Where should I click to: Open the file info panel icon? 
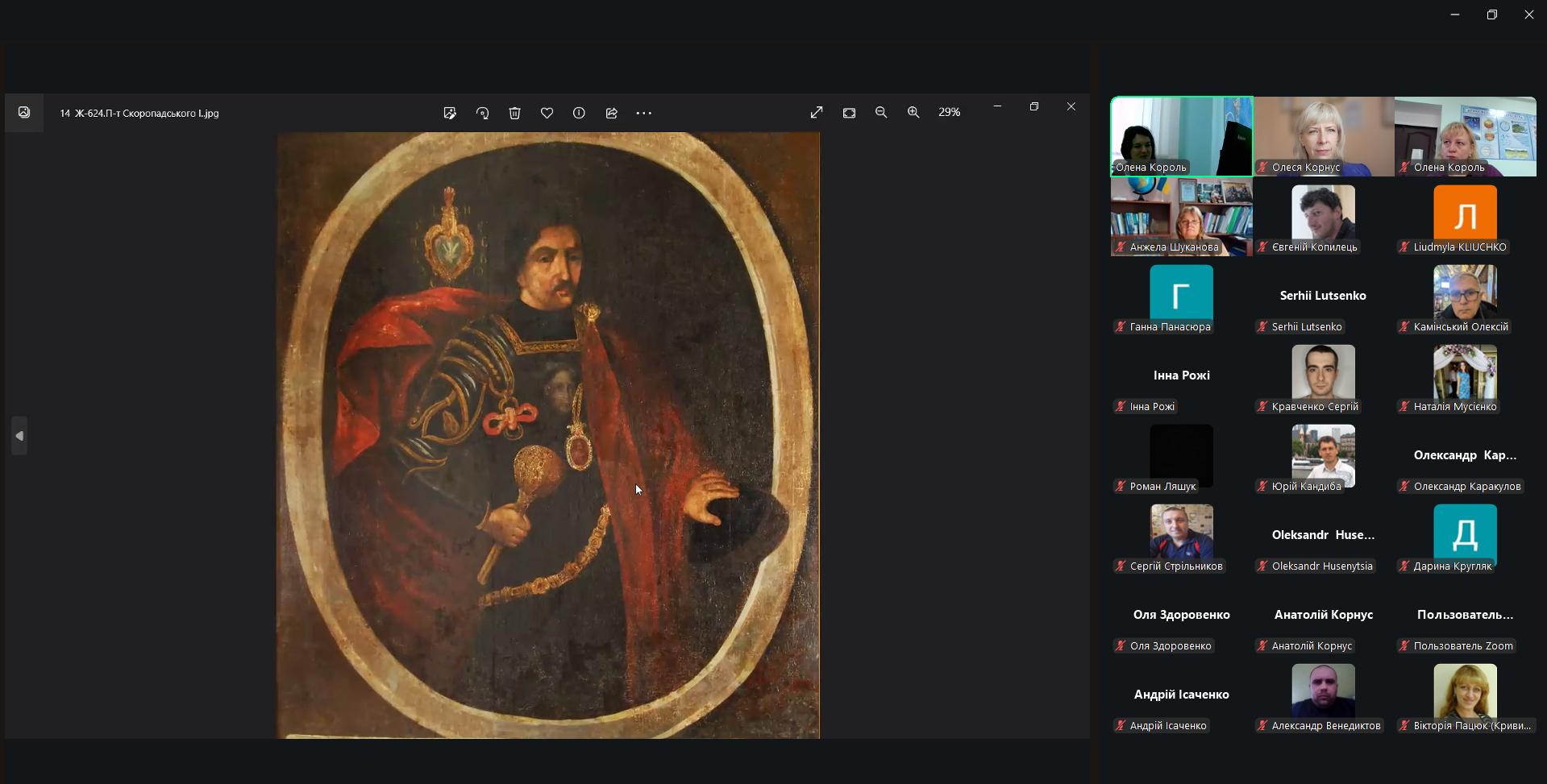(x=579, y=113)
